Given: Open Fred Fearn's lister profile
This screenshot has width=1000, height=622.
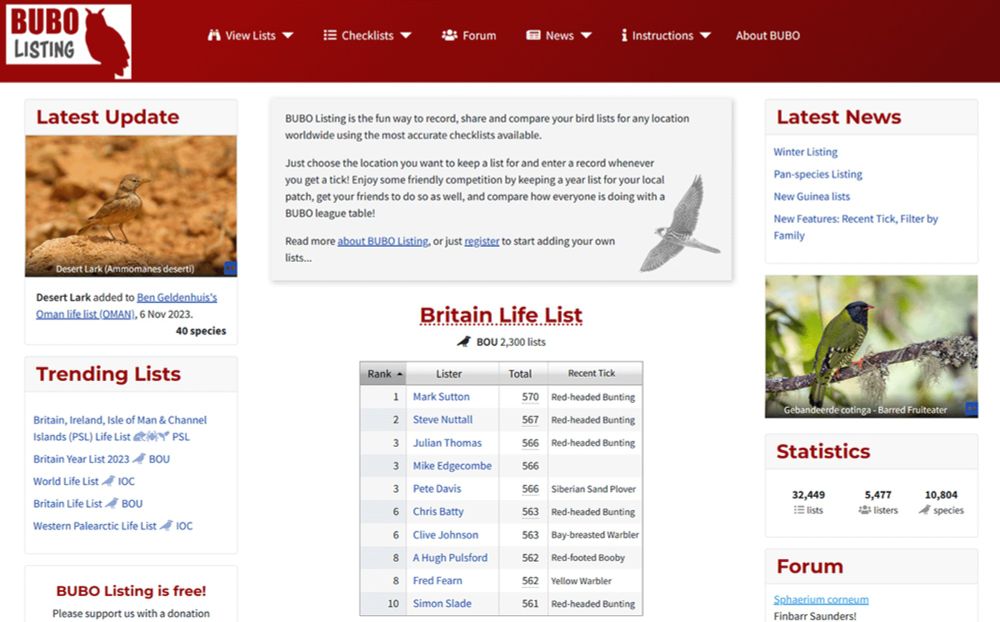Looking at the screenshot, I should point(438,581).
